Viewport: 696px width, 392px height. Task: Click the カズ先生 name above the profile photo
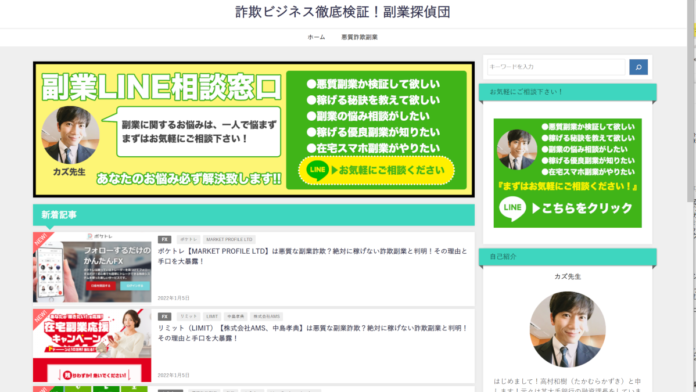click(x=567, y=277)
